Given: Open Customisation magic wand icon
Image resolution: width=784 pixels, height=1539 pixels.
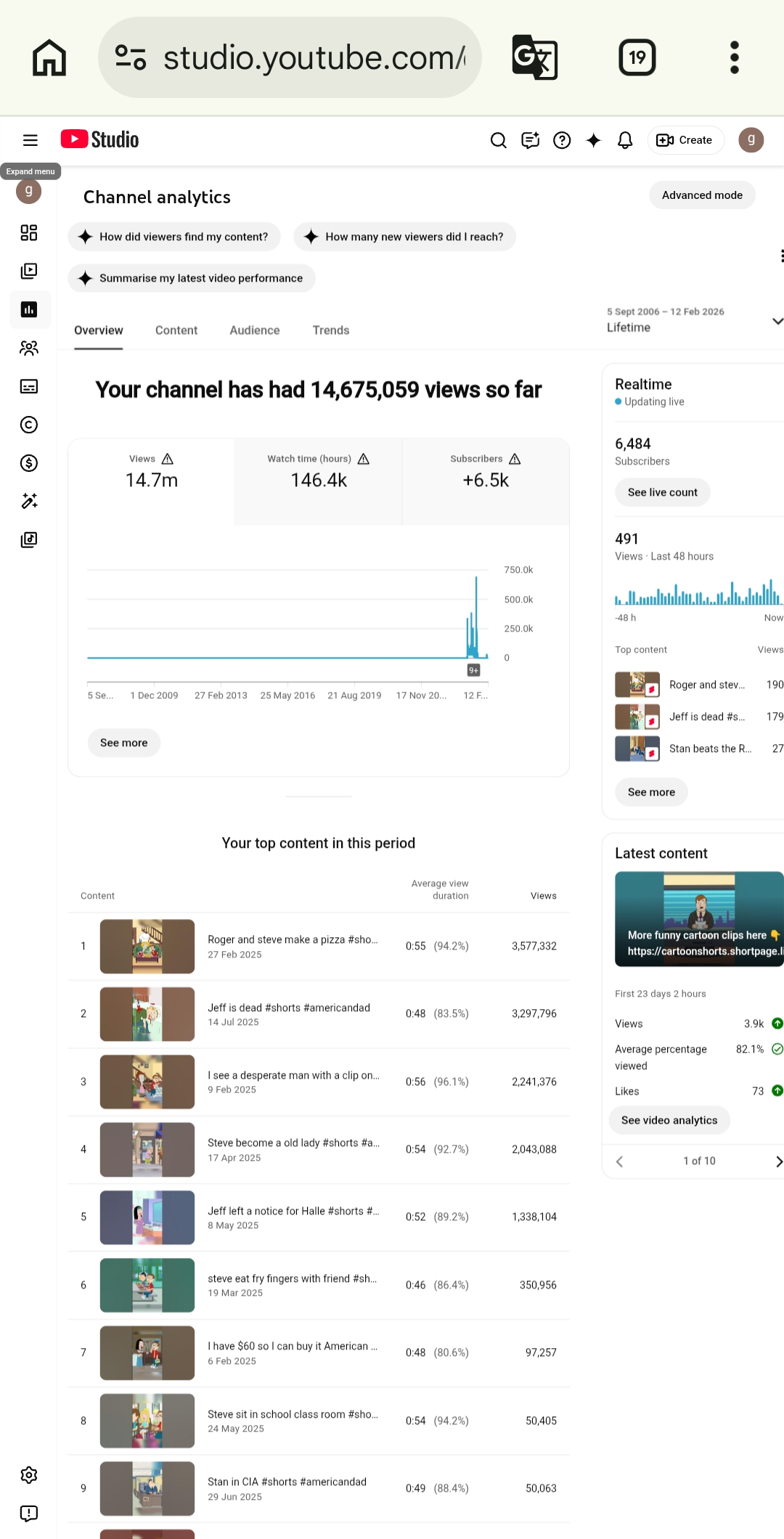Looking at the screenshot, I should pos(29,501).
